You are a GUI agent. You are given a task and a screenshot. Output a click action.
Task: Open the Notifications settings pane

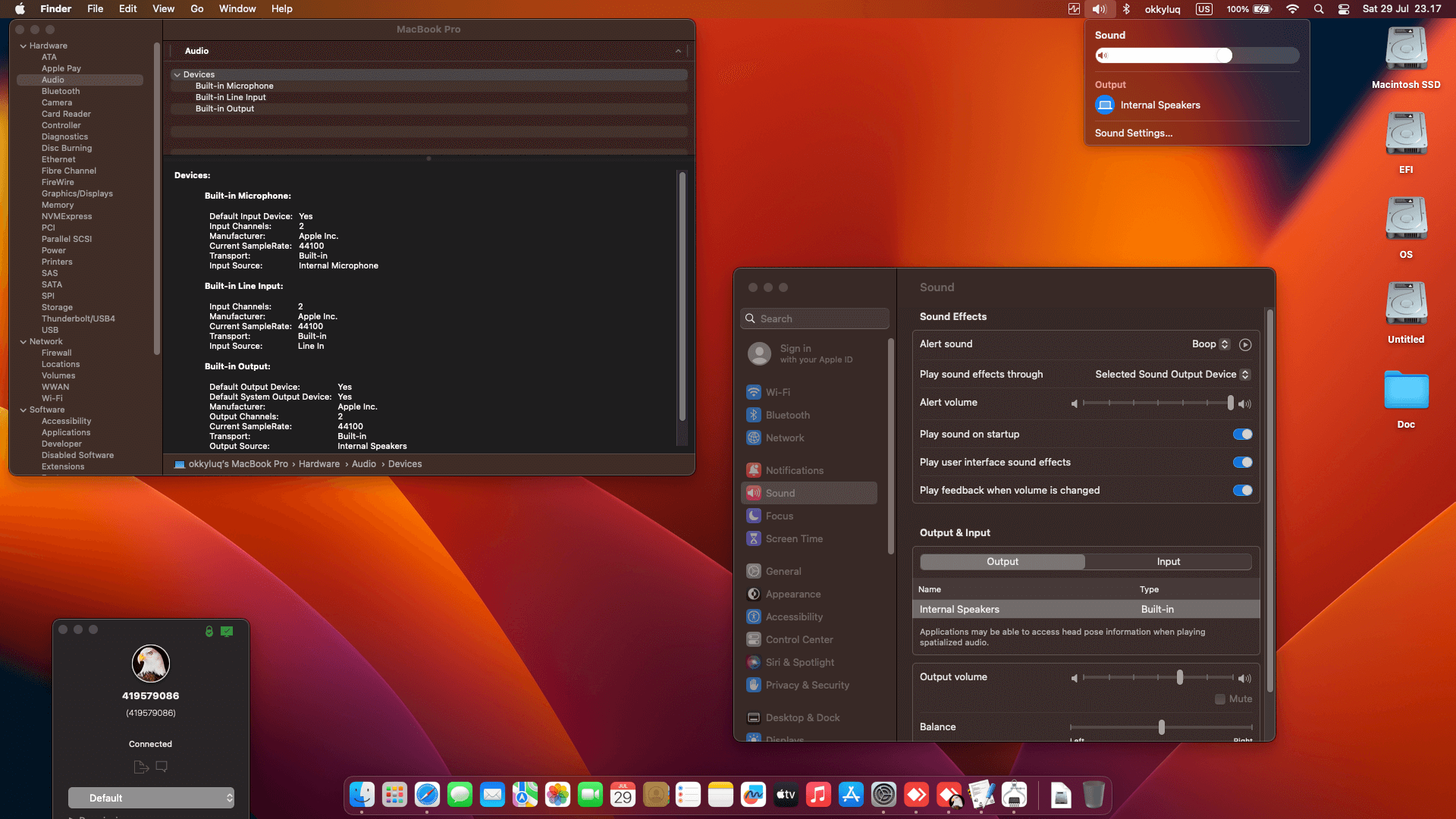pos(794,470)
